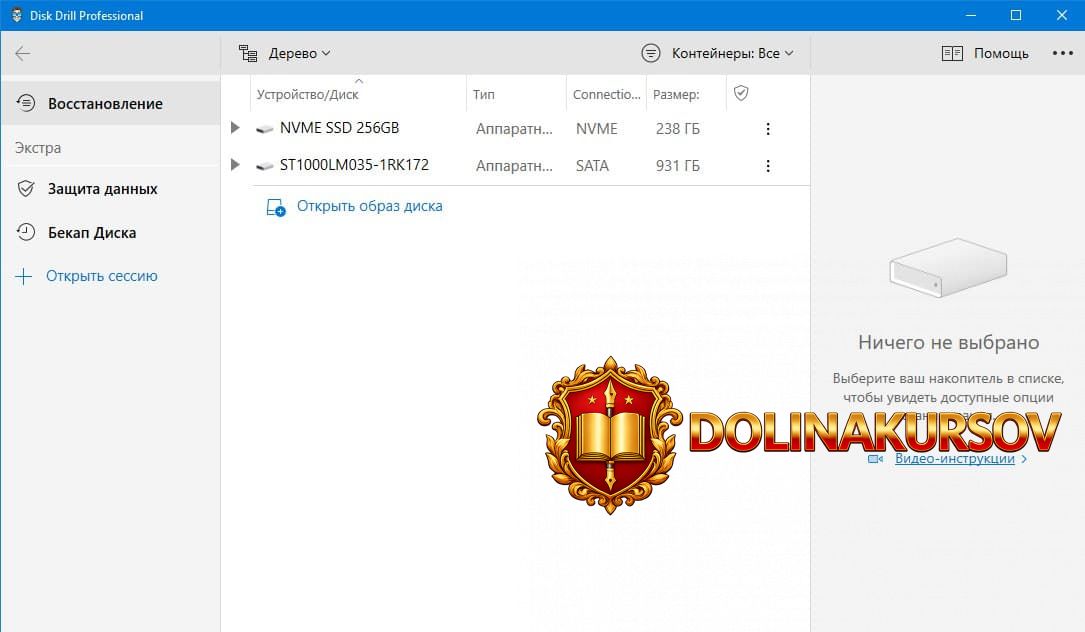Click the Открыть образ диска link

pyautogui.click(x=369, y=207)
